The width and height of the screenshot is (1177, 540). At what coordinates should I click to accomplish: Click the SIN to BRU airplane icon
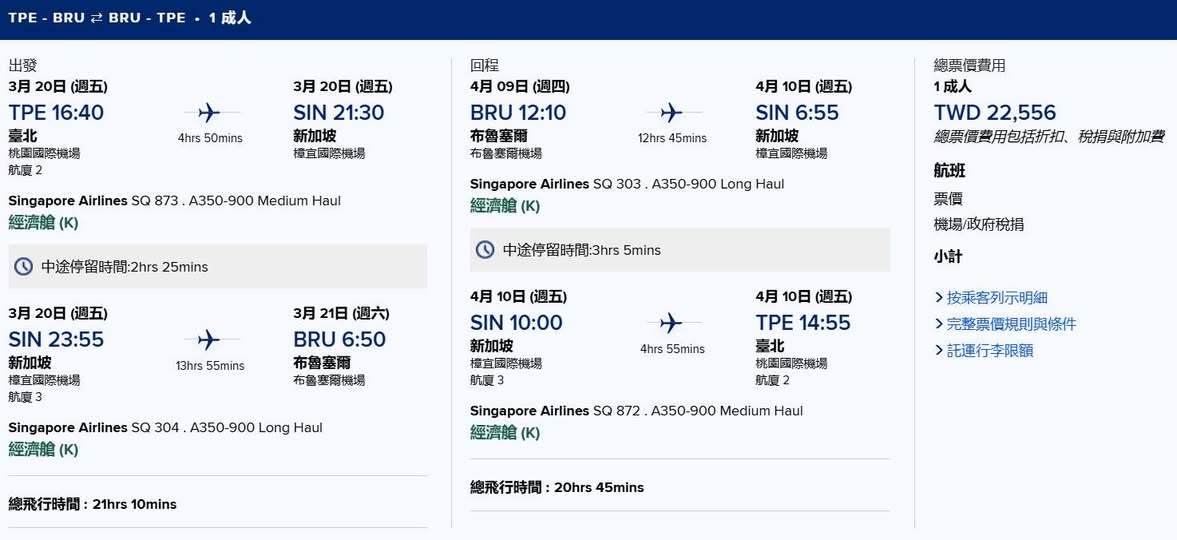[x=209, y=339]
